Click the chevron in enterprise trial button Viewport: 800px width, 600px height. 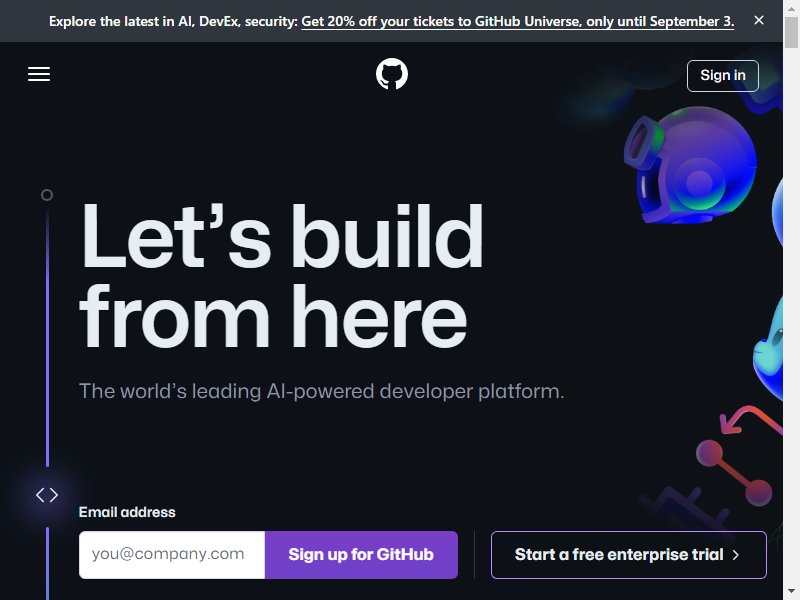point(736,555)
